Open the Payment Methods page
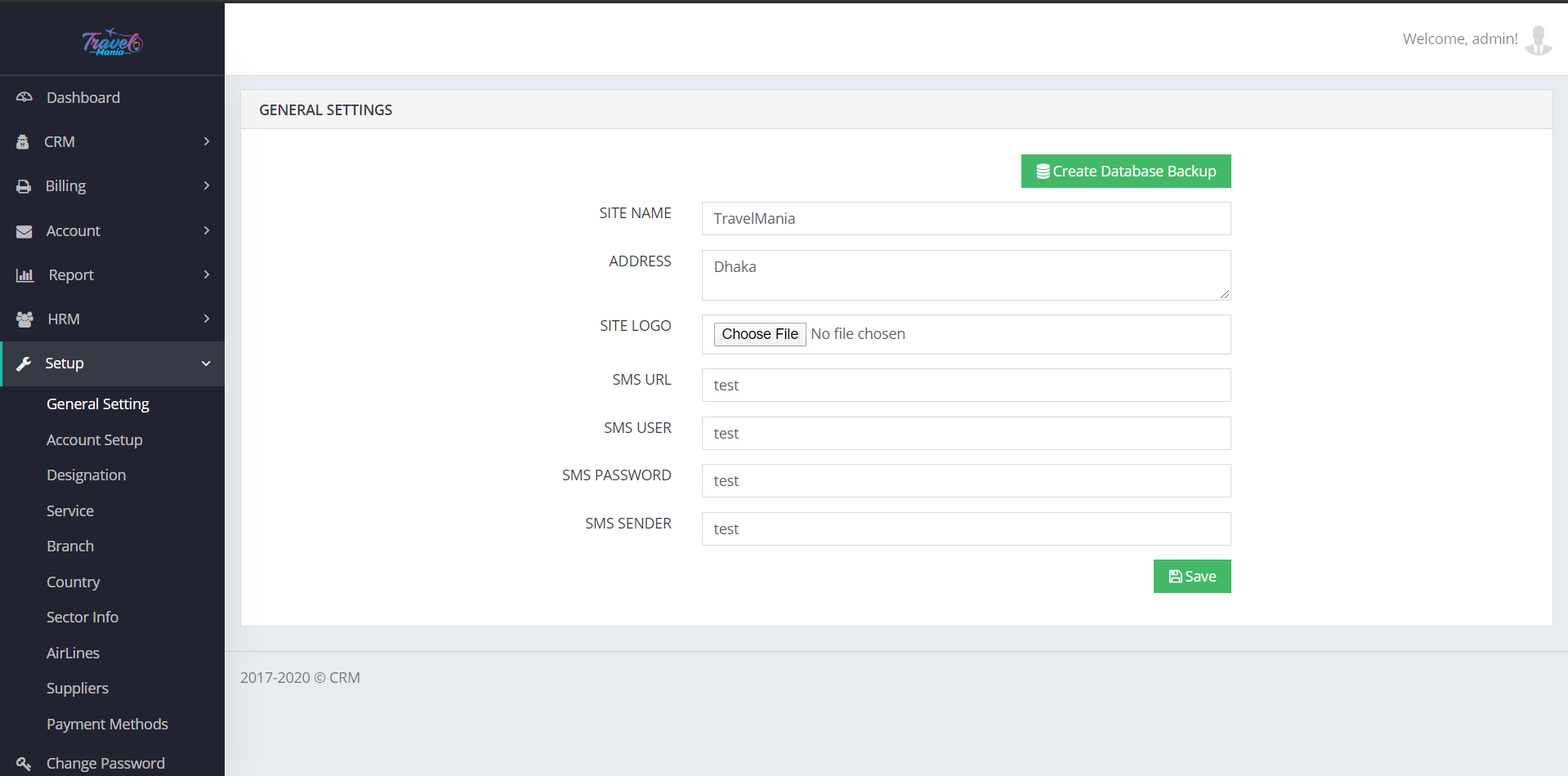This screenshot has width=1568, height=776. [x=107, y=724]
